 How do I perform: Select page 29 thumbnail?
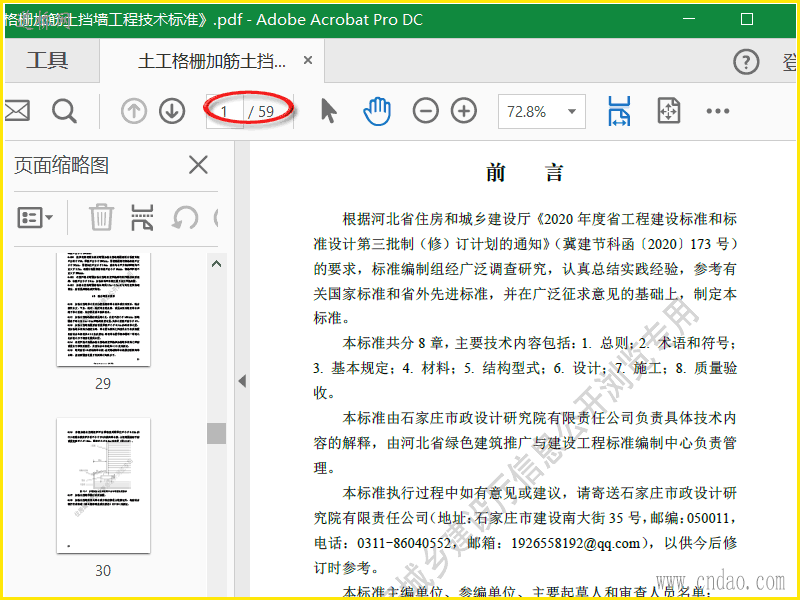[x=104, y=309]
